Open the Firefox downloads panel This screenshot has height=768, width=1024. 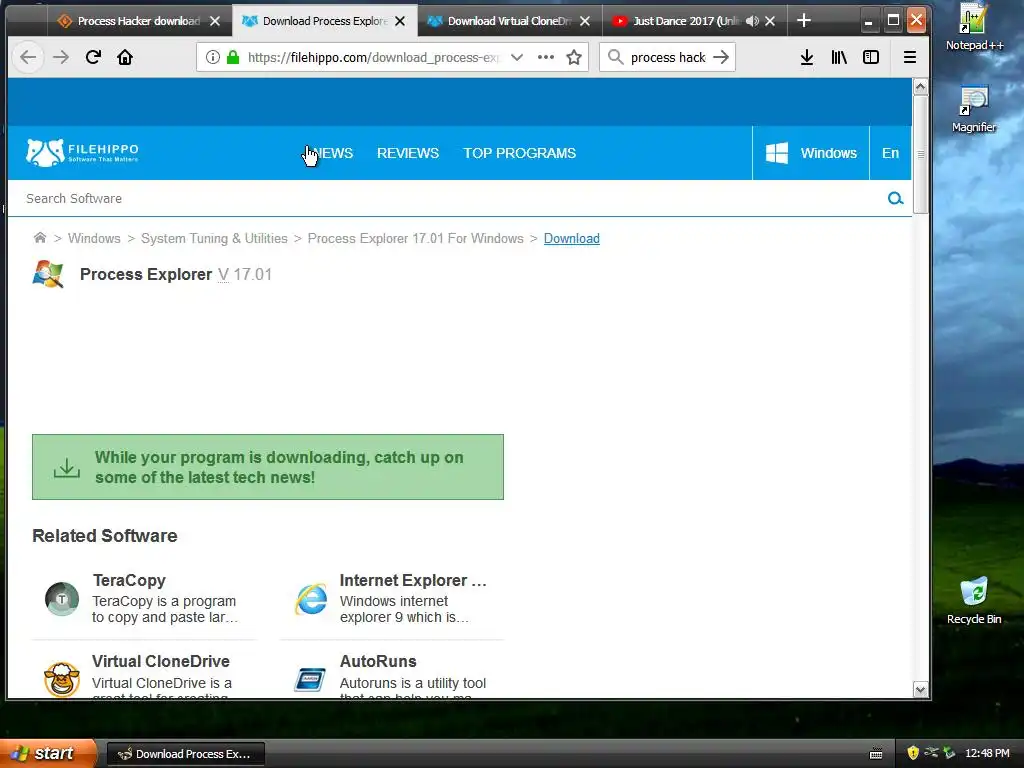(x=807, y=57)
